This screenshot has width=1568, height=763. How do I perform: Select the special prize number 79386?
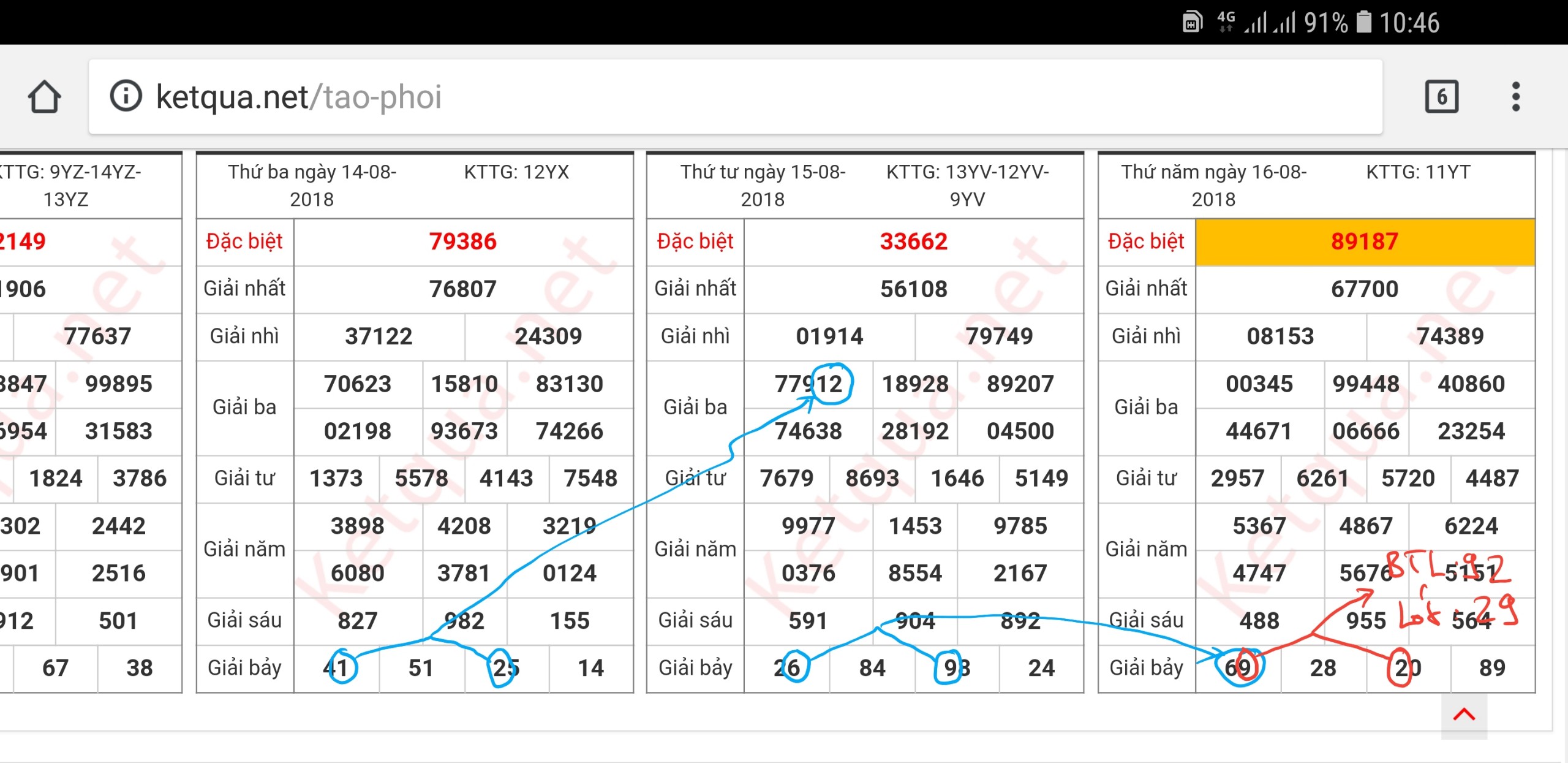click(x=462, y=241)
